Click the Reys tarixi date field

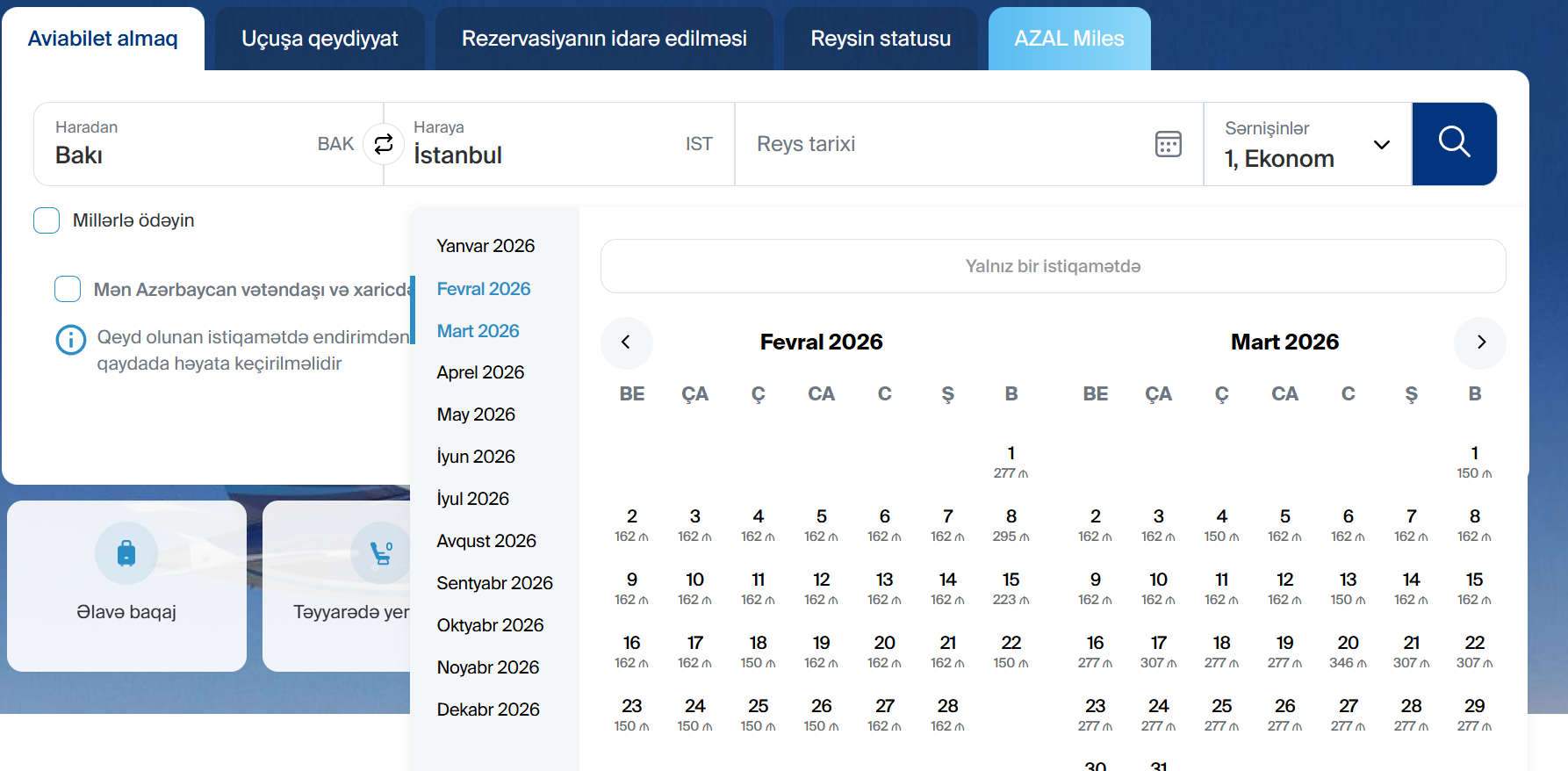[948, 144]
